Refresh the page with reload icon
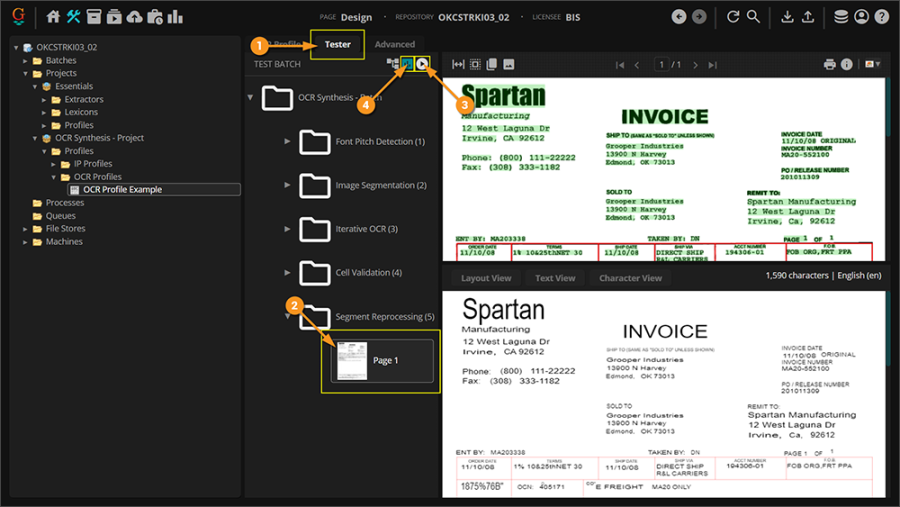Screen dimensions: 900x507 tap(733, 17)
